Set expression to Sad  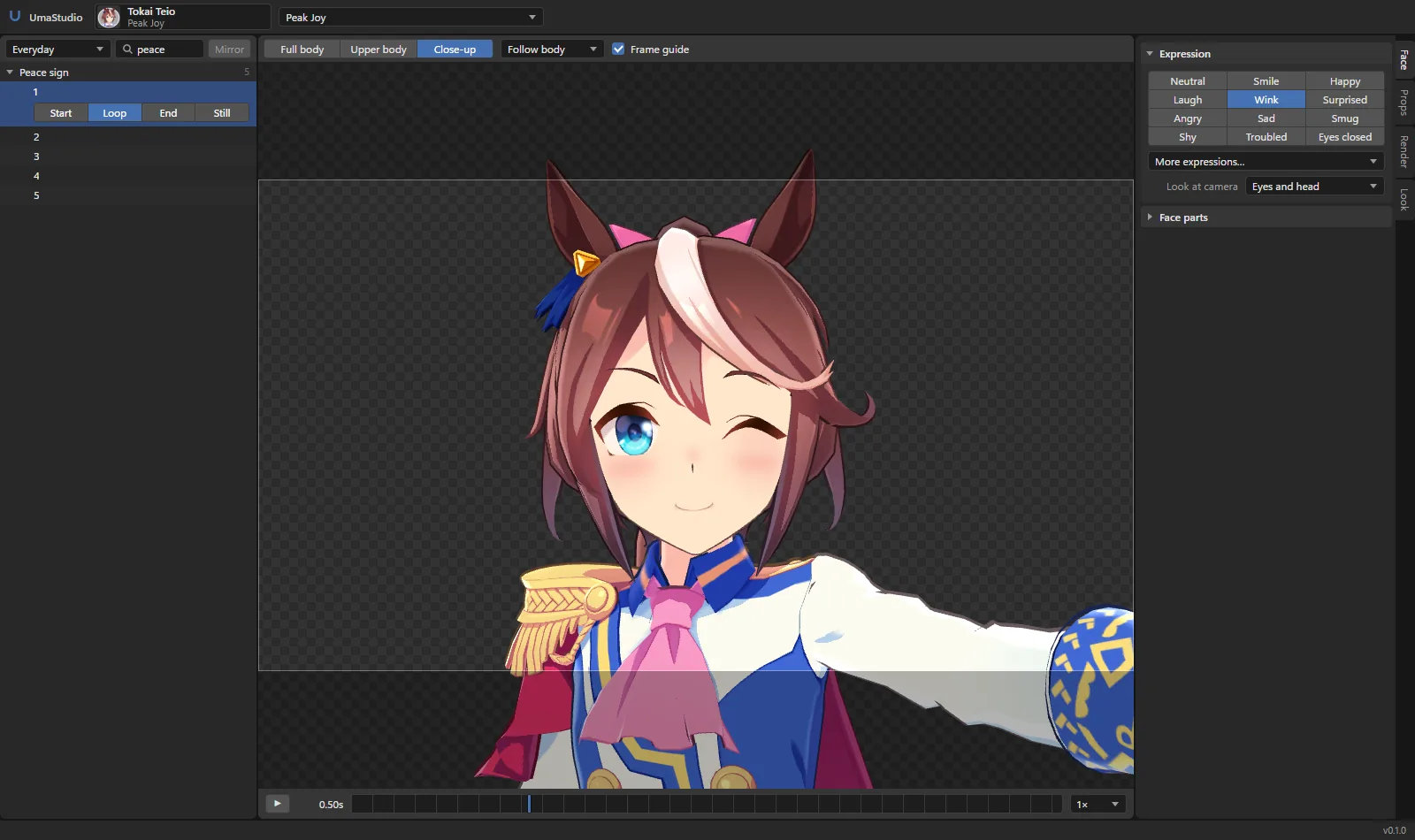(1266, 118)
